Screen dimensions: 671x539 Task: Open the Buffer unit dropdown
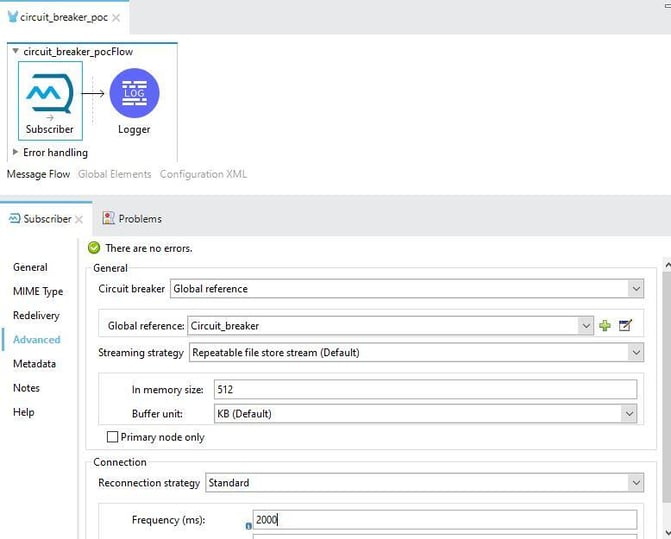tap(629, 414)
